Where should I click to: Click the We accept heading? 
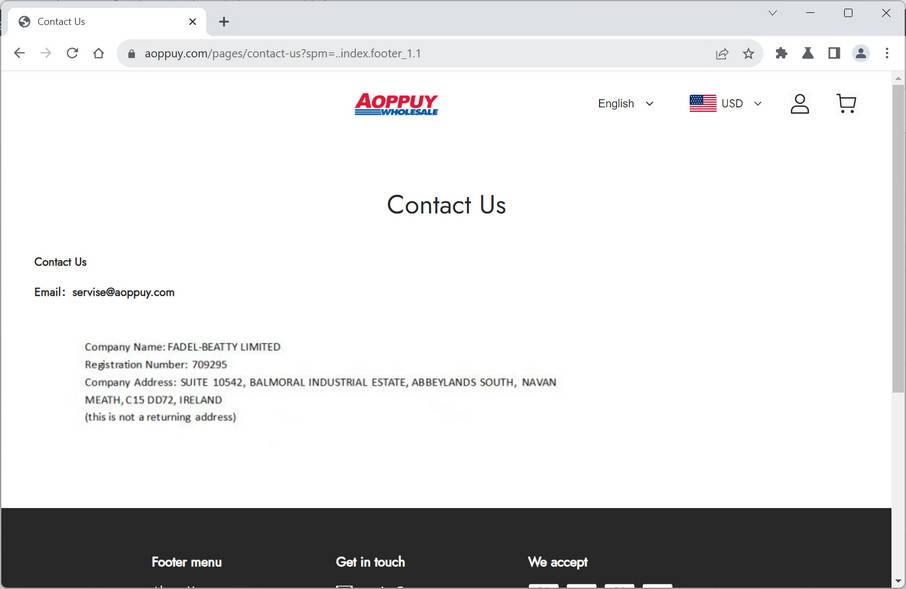[558, 562]
